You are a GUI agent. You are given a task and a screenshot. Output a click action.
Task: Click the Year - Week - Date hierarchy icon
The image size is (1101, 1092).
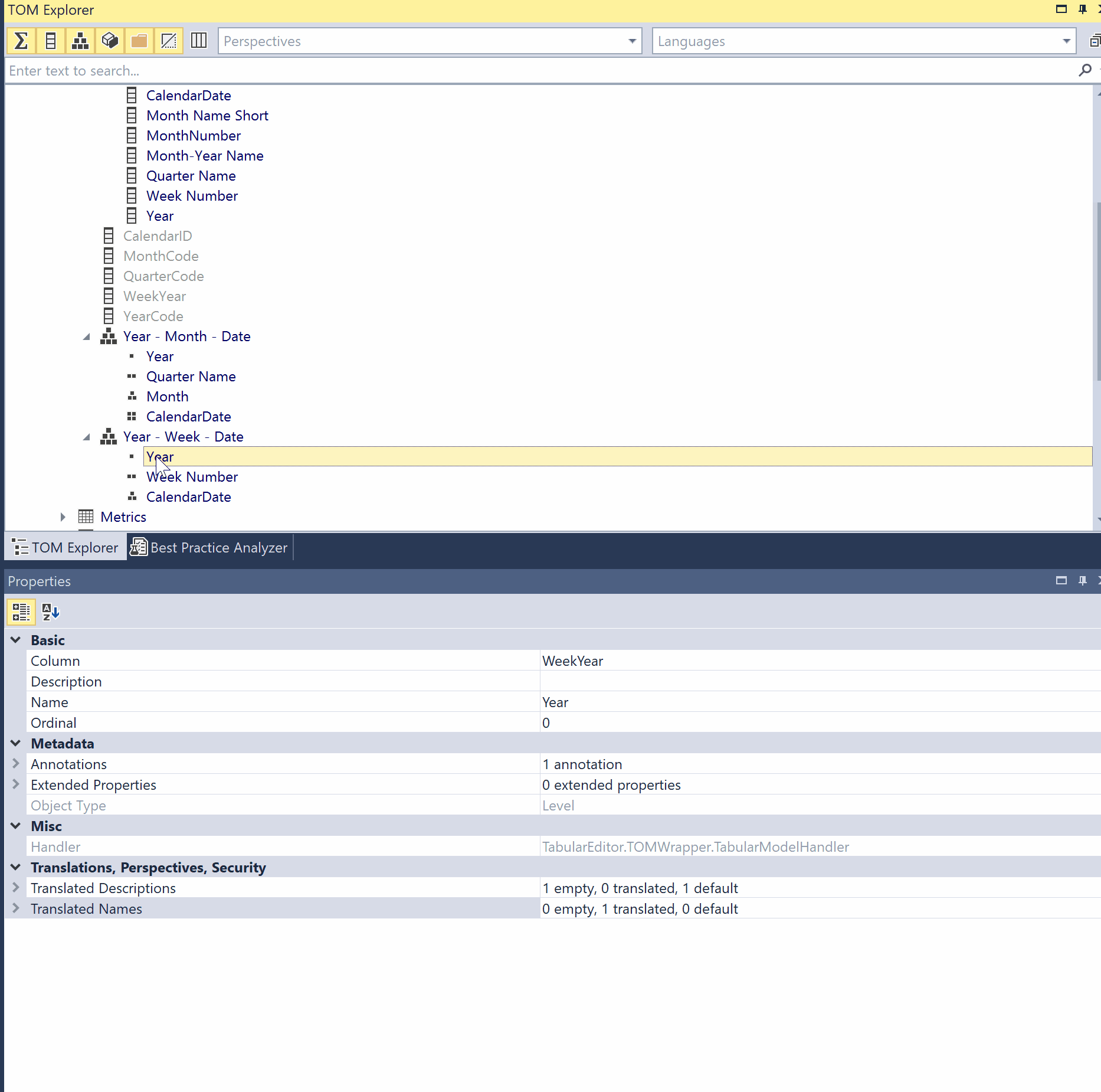click(x=109, y=437)
